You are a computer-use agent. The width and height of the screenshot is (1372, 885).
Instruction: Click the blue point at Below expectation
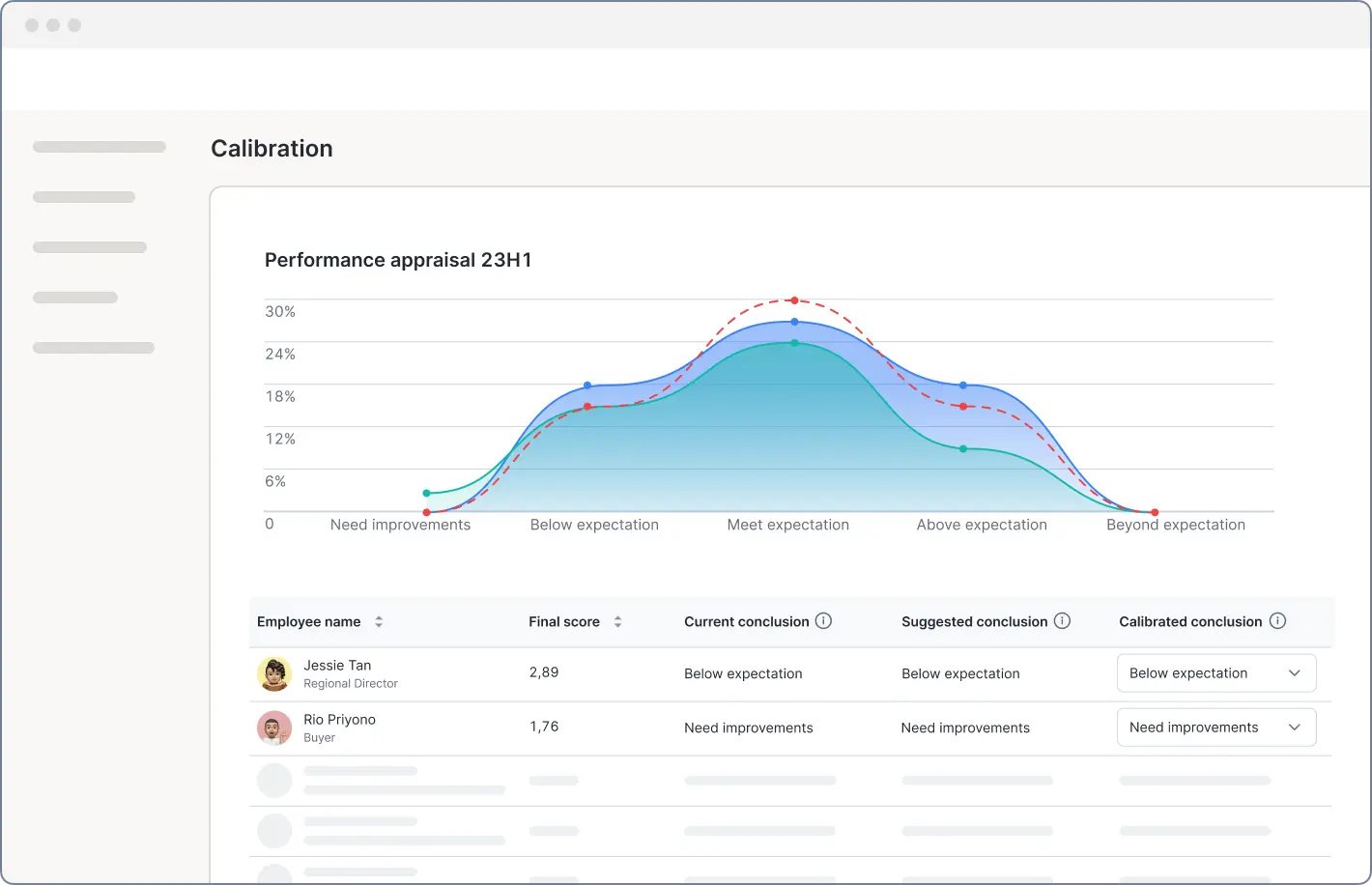(x=587, y=385)
